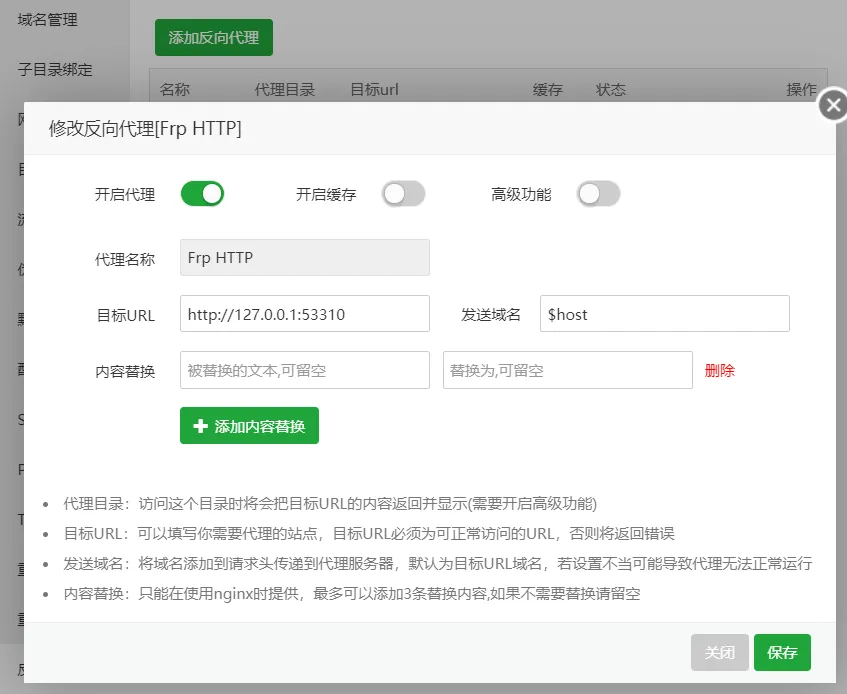This screenshot has width=847, height=694.
Task: Click the 状态 column header
Action: (611, 89)
